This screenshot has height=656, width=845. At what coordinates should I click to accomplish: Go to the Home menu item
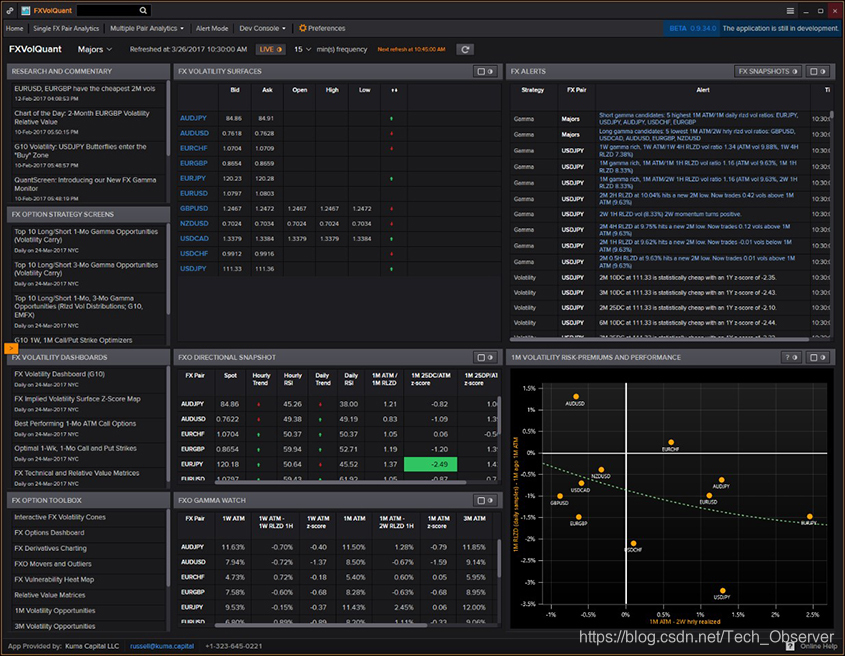point(15,29)
